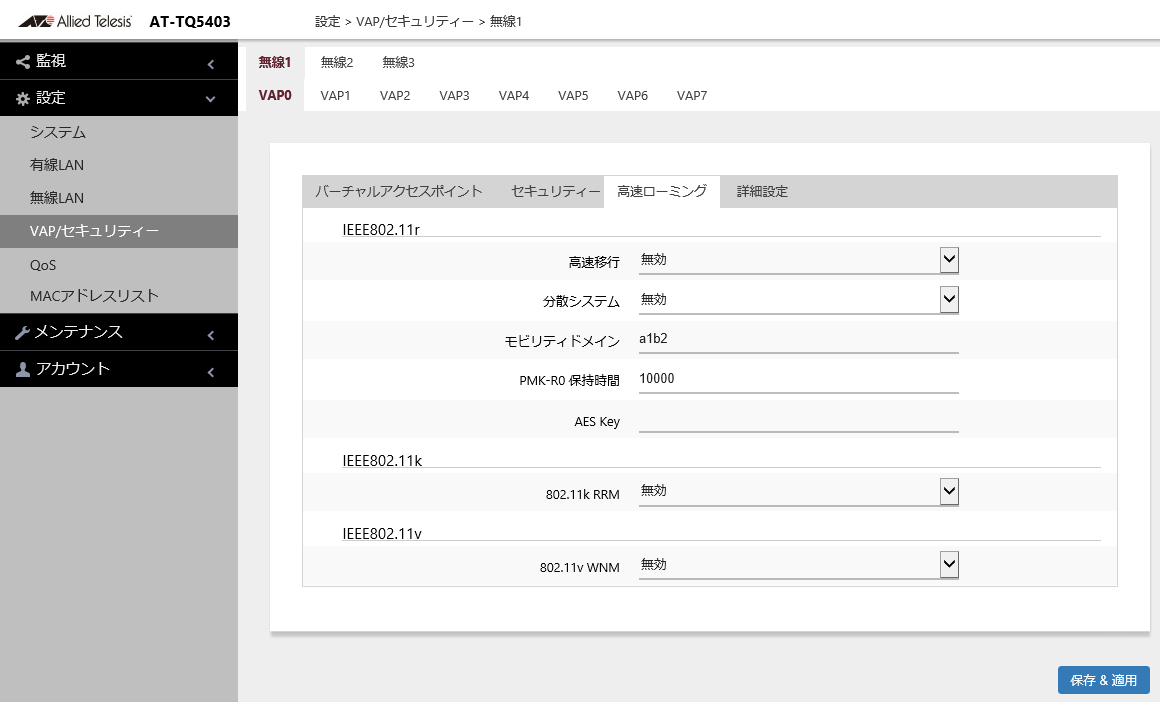The height and width of the screenshot is (702, 1160).
Task: Expand the アカウント menu chevron
Action: (211, 372)
